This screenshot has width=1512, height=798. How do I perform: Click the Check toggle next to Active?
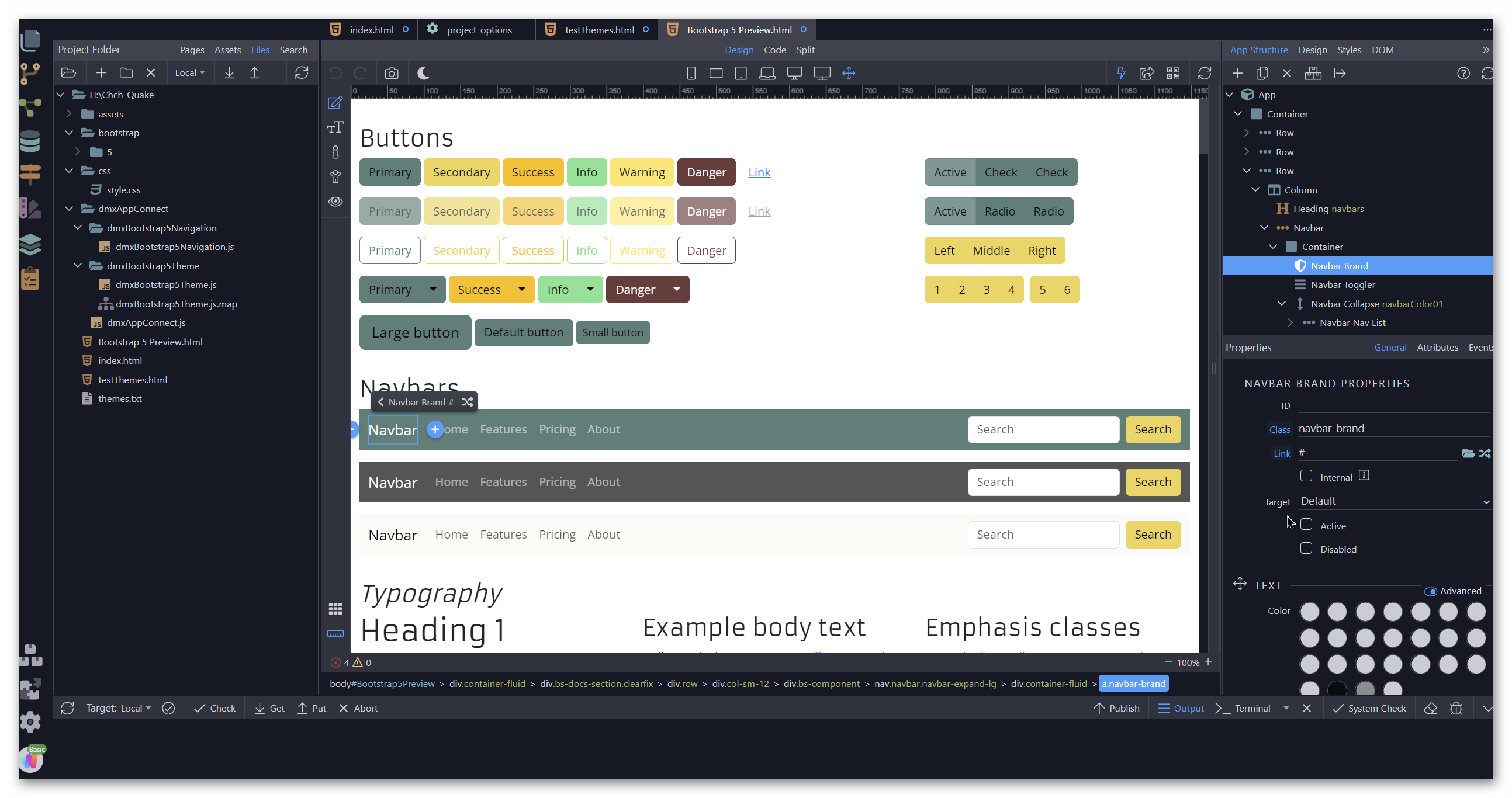point(1000,172)
